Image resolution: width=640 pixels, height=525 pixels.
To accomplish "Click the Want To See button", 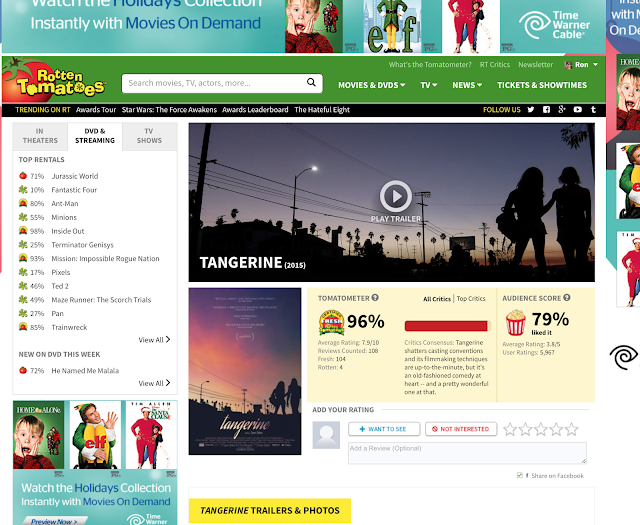I will (384, 429).
